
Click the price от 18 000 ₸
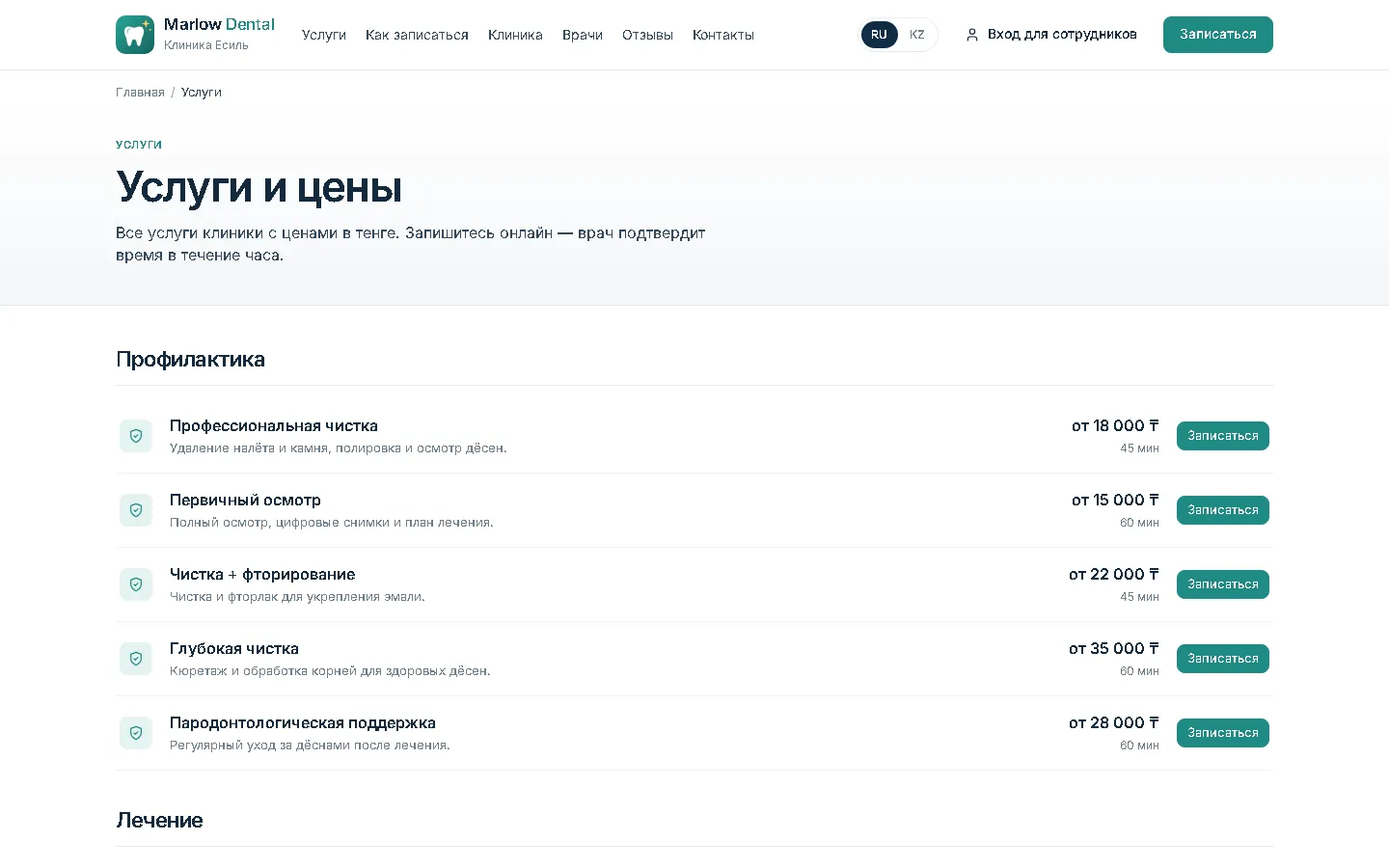point(1115,426)
